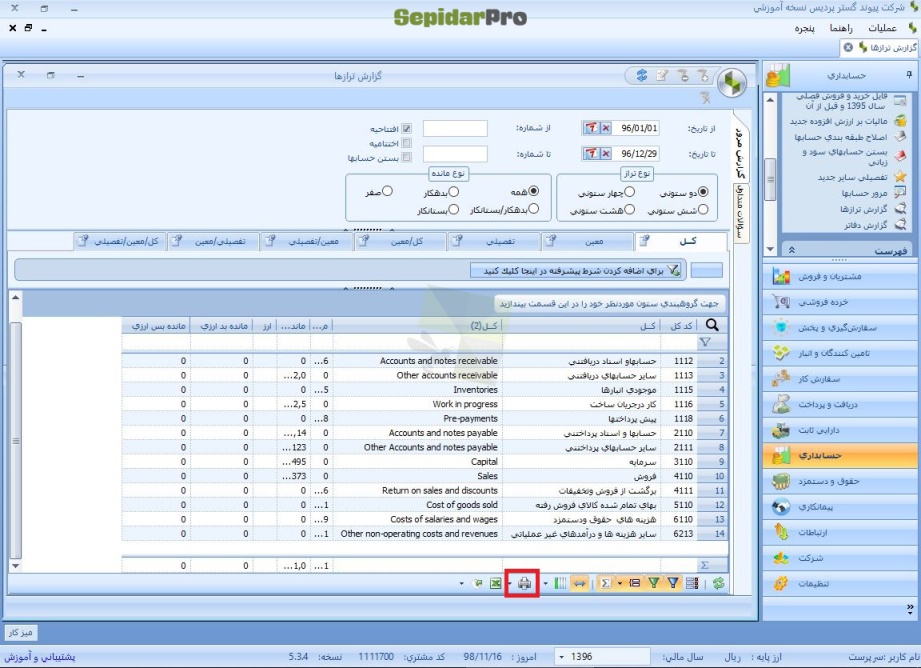921x668 pixels.
Task: Pin the حسابداری sidebar panel
Action: pos(909,74)
